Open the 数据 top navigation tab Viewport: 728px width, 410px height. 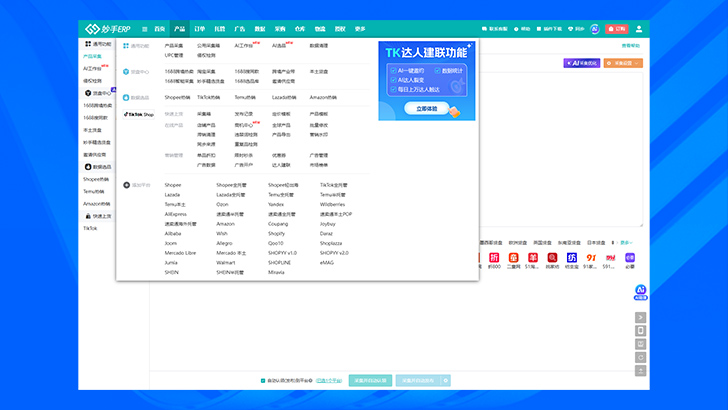(x=260, y=29)
